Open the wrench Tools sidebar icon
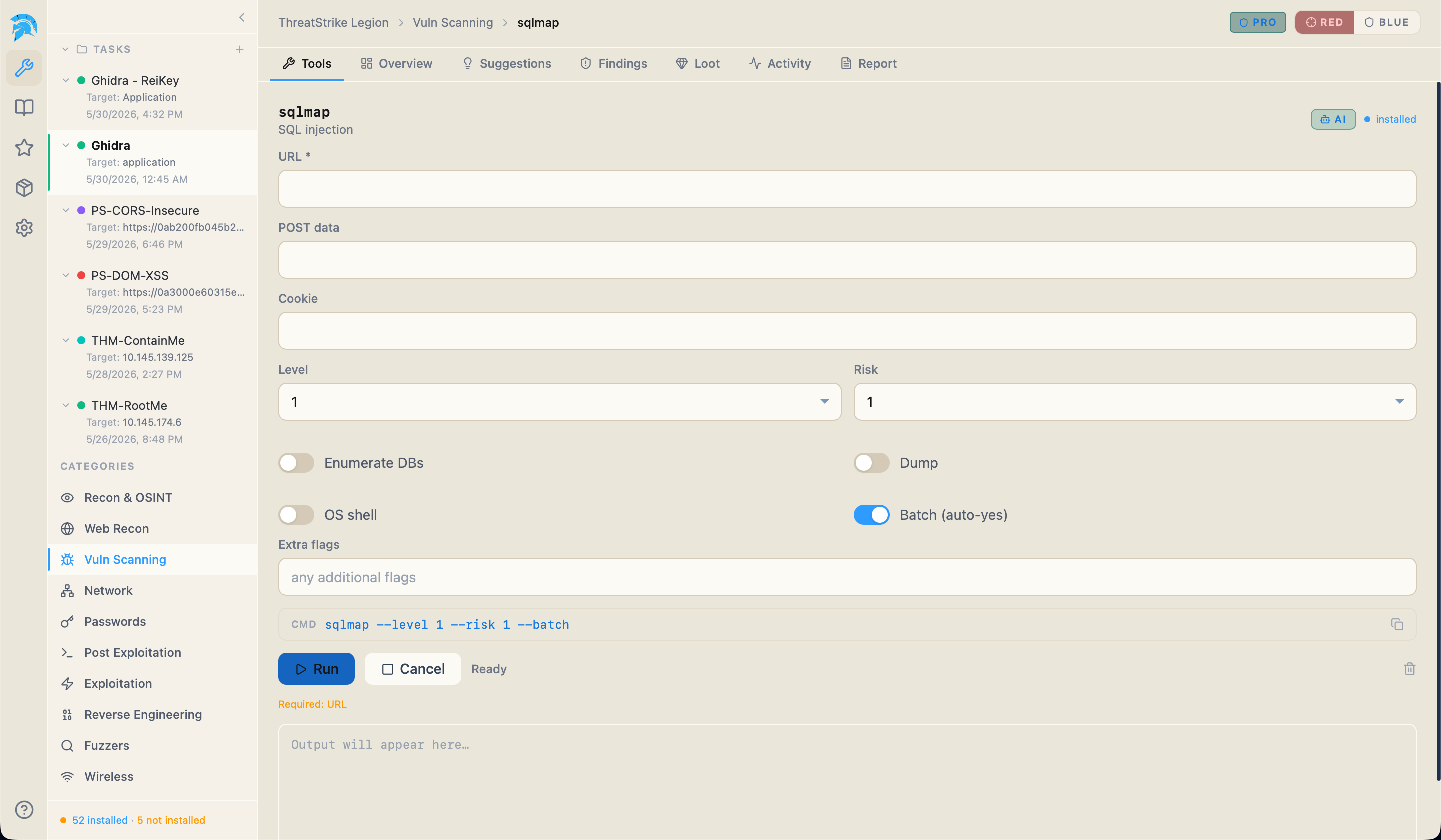The image size is (1441, 840). tap(24, 68)
